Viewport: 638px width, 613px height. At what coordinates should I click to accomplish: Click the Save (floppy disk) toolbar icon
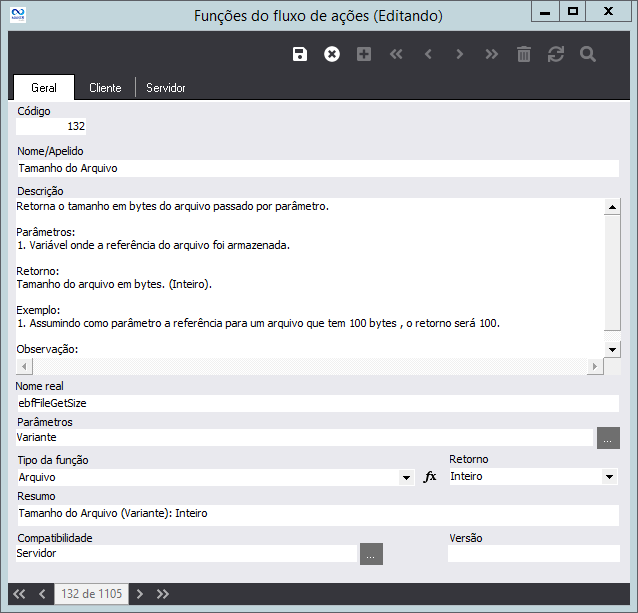(x=300, y=54)
